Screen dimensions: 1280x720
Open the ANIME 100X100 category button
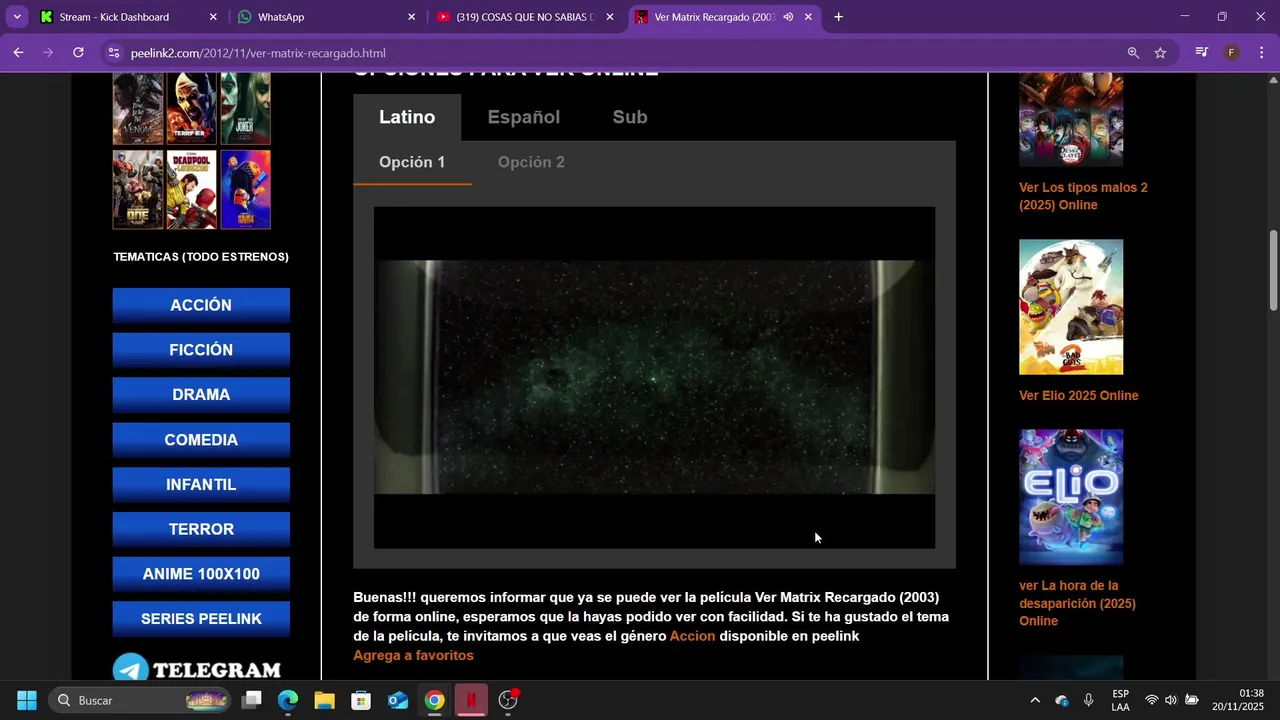coord(201,574)
